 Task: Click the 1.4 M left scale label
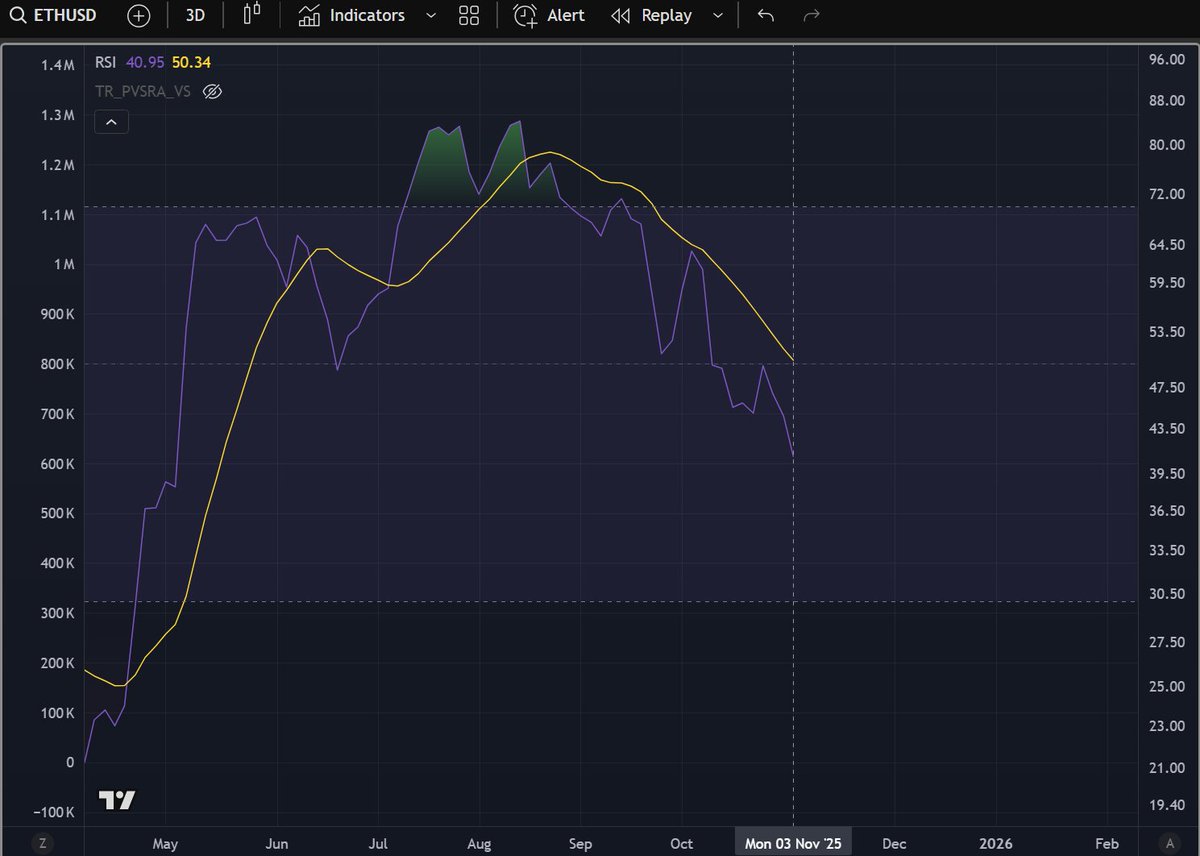57,65
